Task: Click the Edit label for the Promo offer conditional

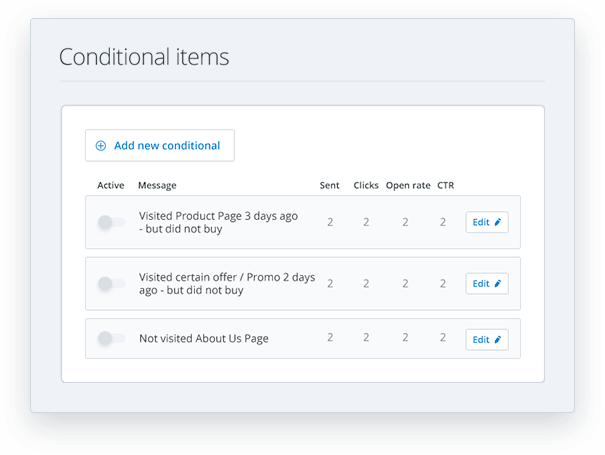Action: (x=481, y=284)
